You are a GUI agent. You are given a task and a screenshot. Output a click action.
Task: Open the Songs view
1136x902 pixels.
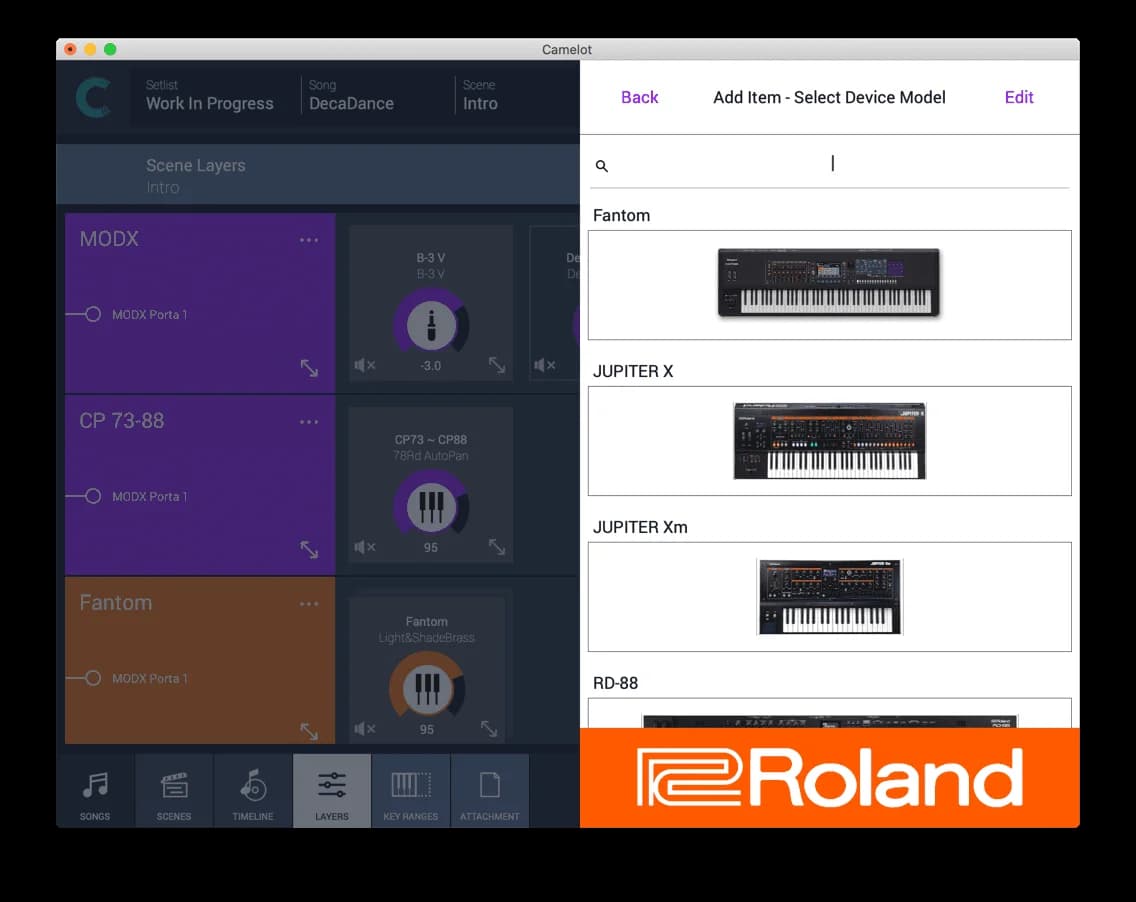click(95, 791)
